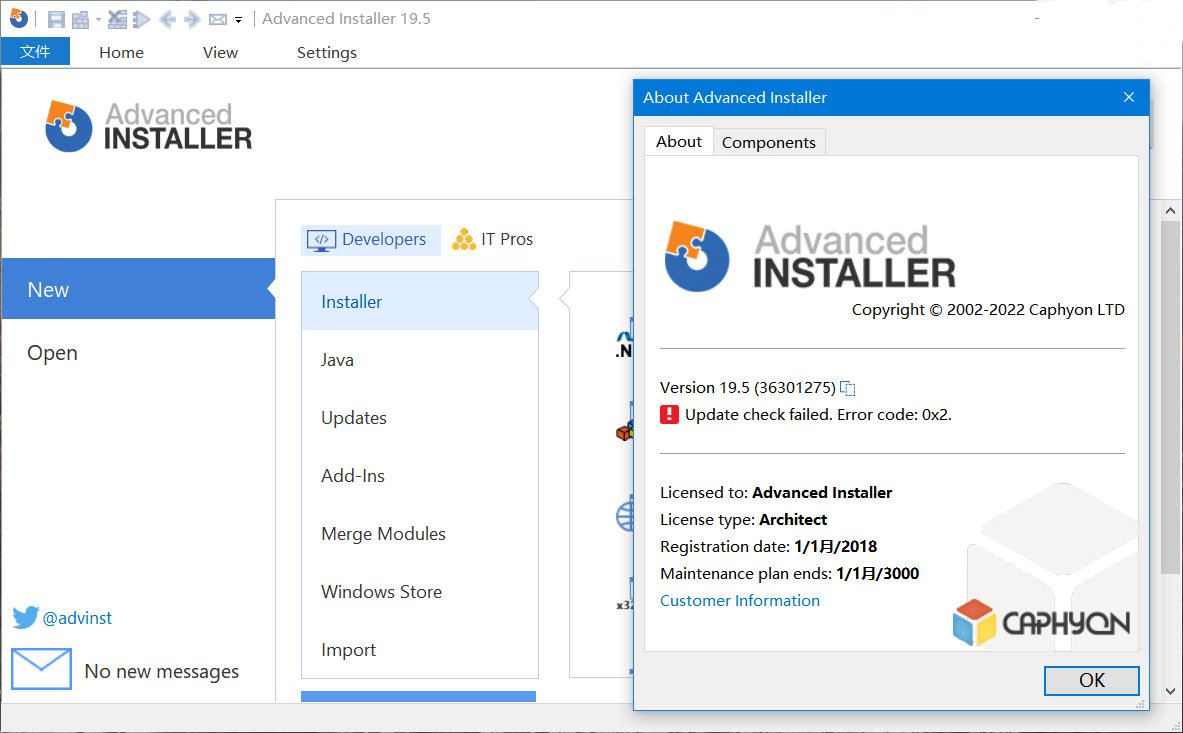The height and width of the screenshot is (733, 1183).
Task: Open the Settings ribbon tab
Action: tap(326, 52)
